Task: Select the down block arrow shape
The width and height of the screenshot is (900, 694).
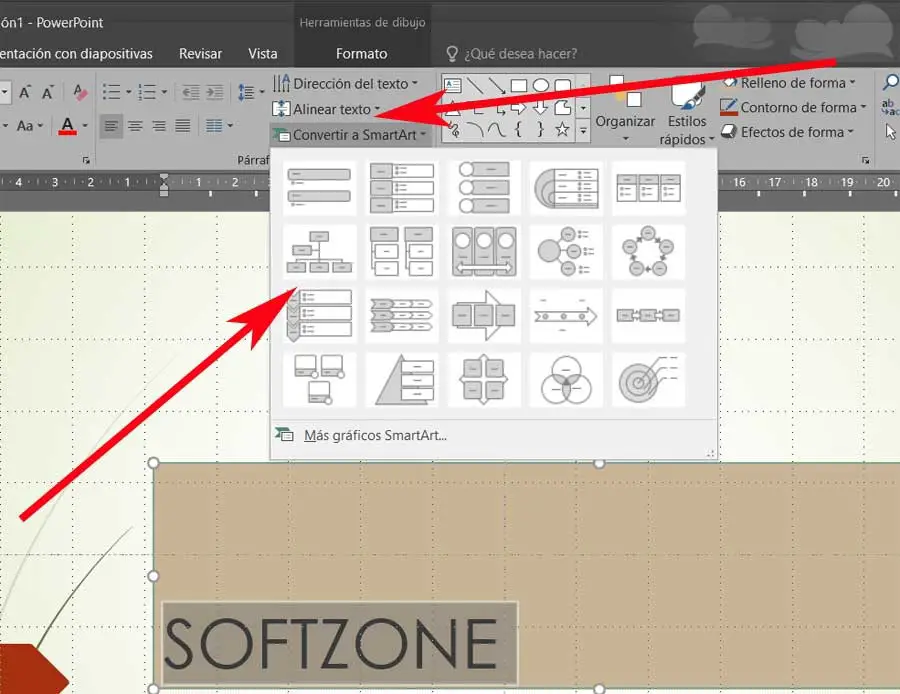Action: point(540,107)
